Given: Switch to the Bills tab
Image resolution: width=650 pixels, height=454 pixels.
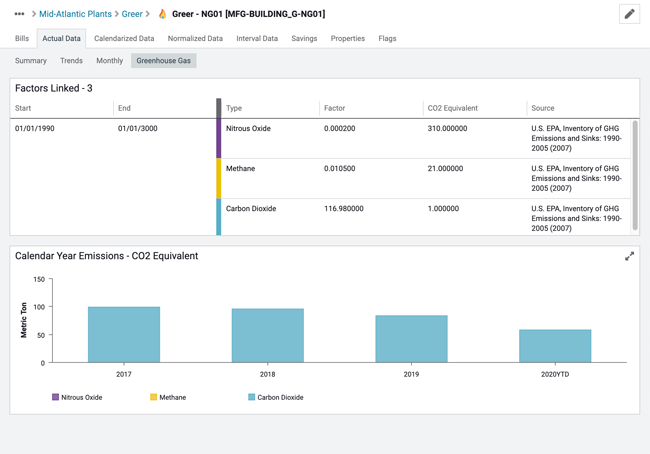Looking at the screenshot, I should coord(22,38).
